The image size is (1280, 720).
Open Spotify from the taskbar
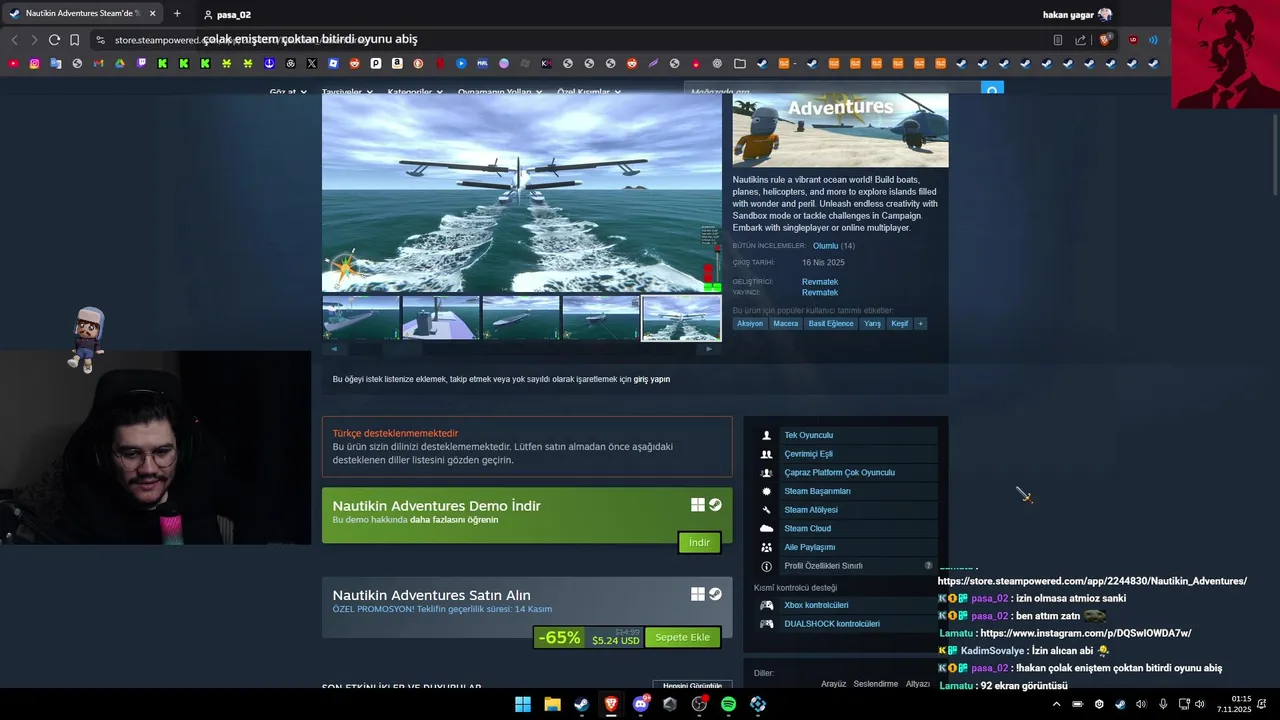(x=729, y=704)
